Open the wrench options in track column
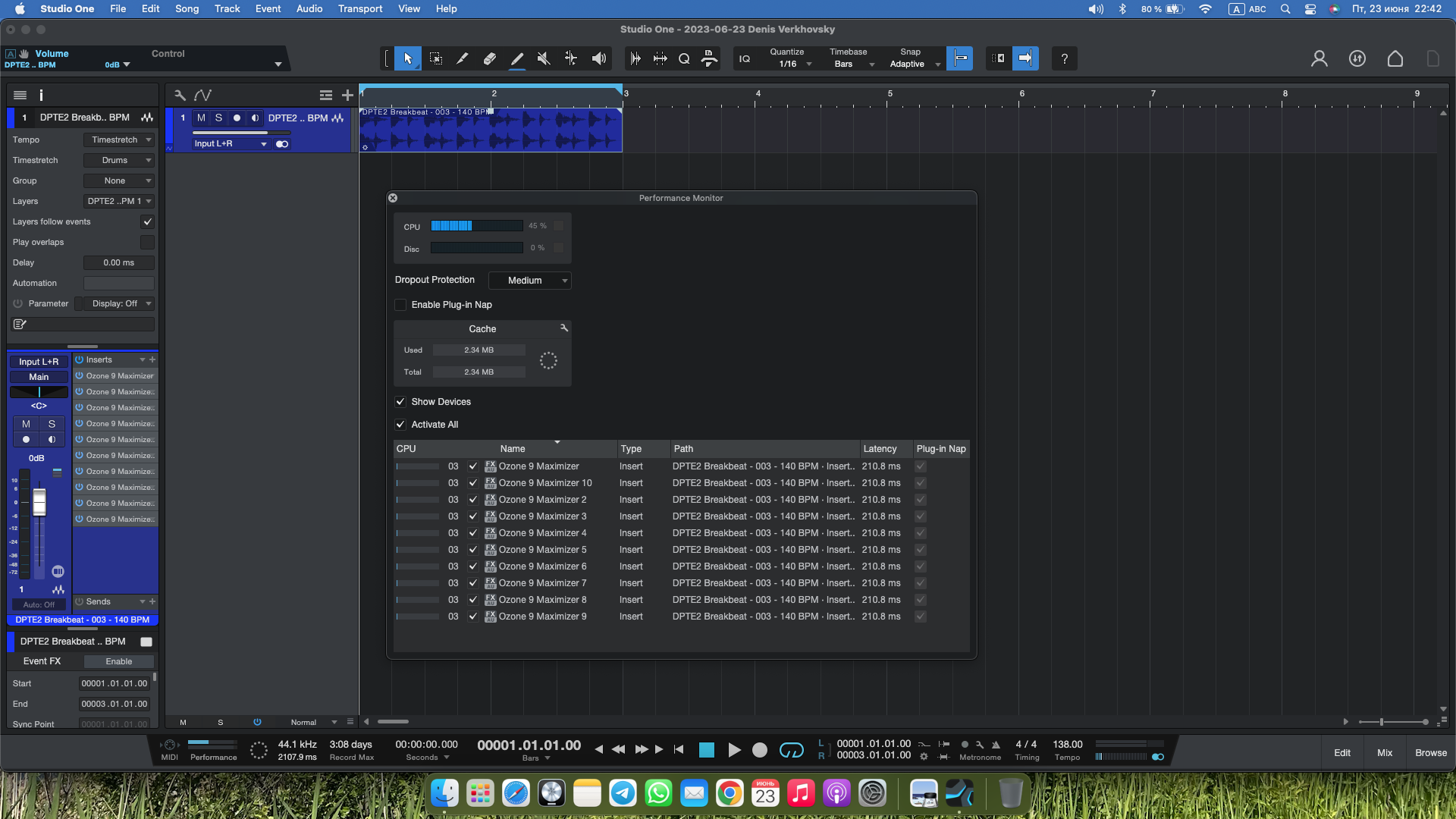Screen dimensions: 1456x819 [x=180, y=95]
